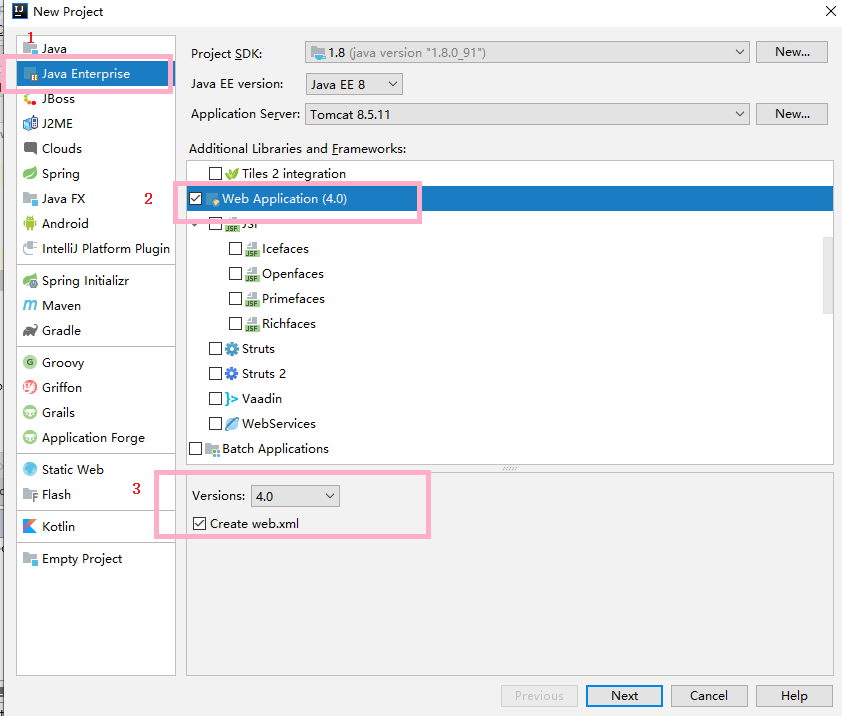Image resolution: width=842 pixels, height=716 pixels.
Task: Click the Struts gear icon
Action: click(x=231, y=349)
